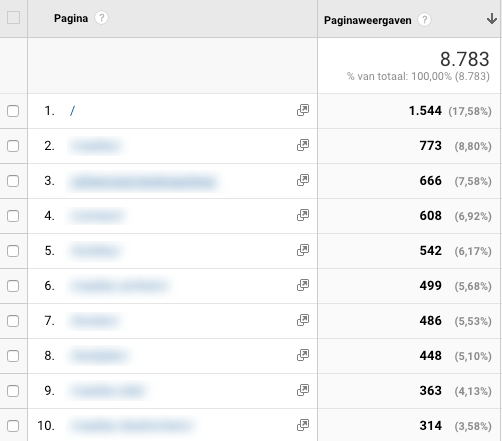
Task: Open row 8 page in new window icon
Action: (303, 355)
